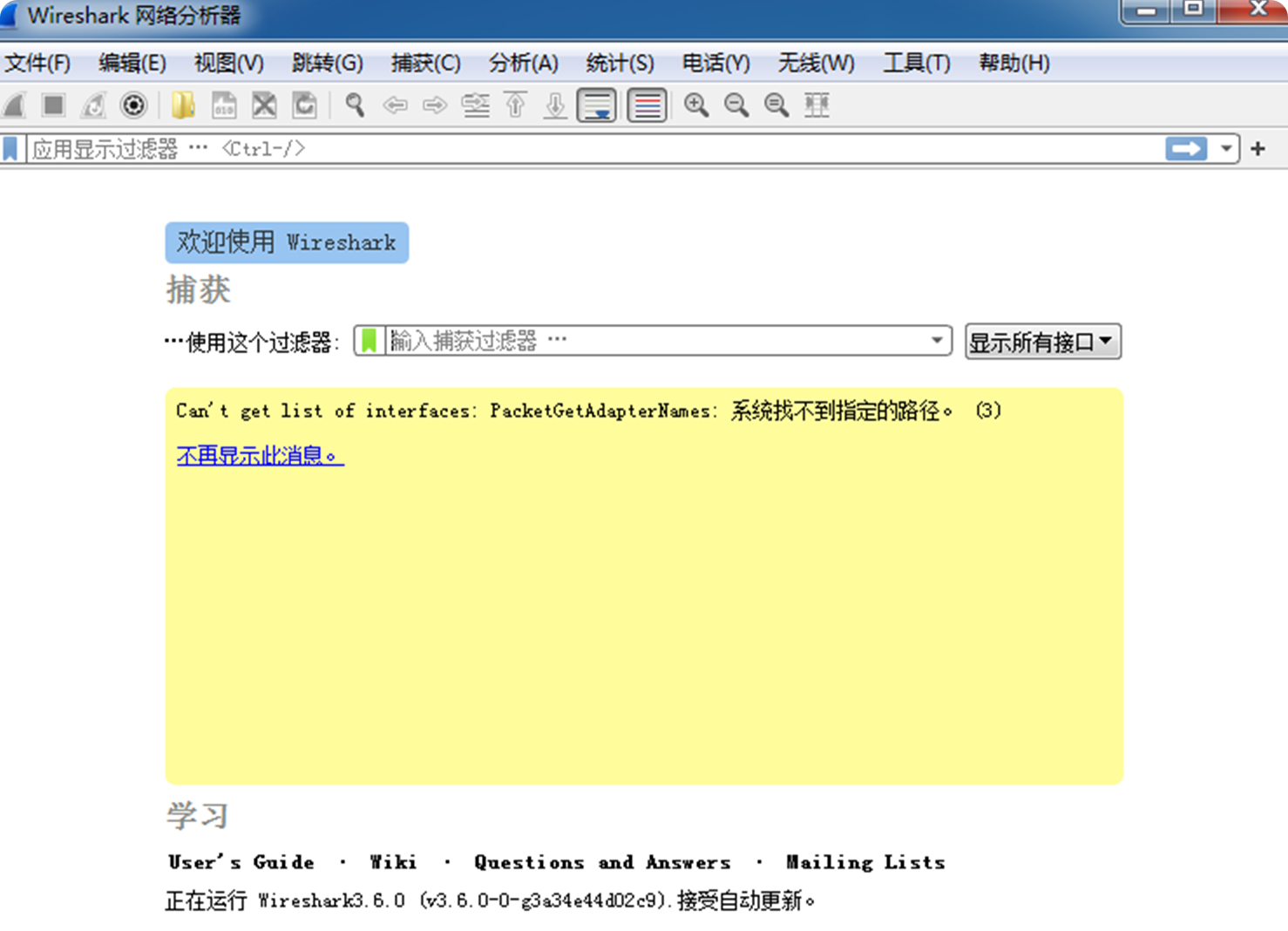1288x931 pixels.
Task: Add a display filter button with plus icon
Action: click(x=1257, y=149)
